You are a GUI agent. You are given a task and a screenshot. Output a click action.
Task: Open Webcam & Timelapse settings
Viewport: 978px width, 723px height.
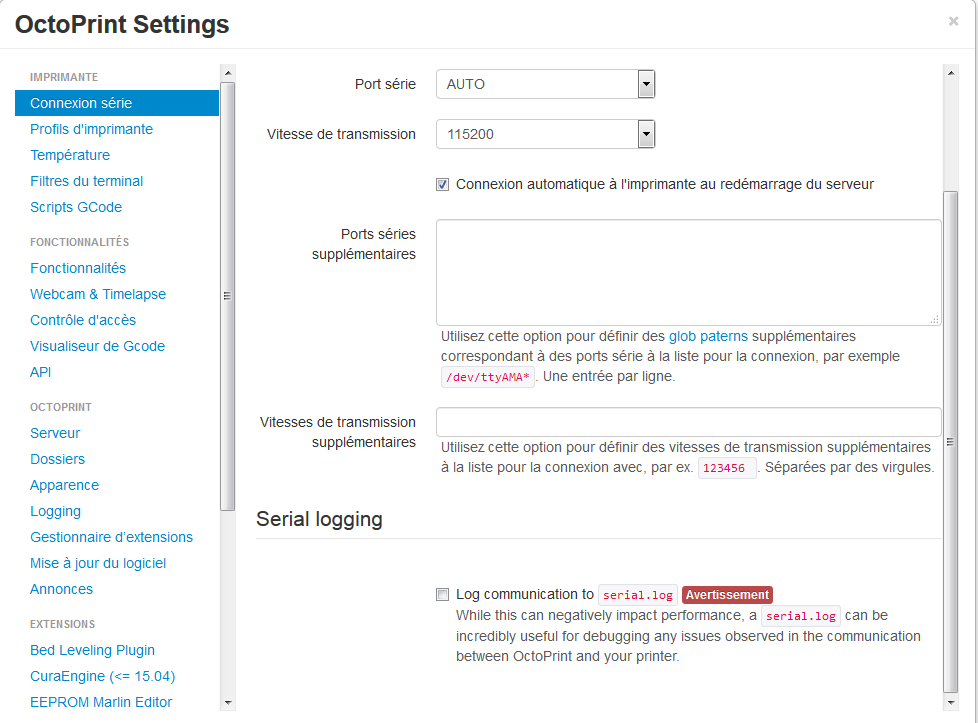pyautogui.click(x=98, y=294)
